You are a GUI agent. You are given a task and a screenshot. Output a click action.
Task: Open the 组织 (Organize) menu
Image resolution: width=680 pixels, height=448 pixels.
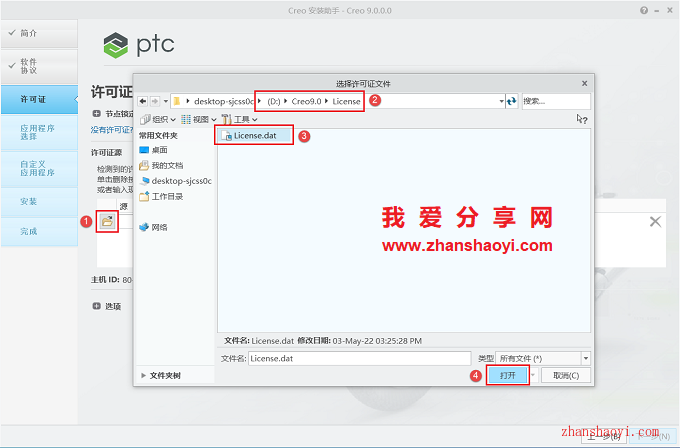(158, 119)
